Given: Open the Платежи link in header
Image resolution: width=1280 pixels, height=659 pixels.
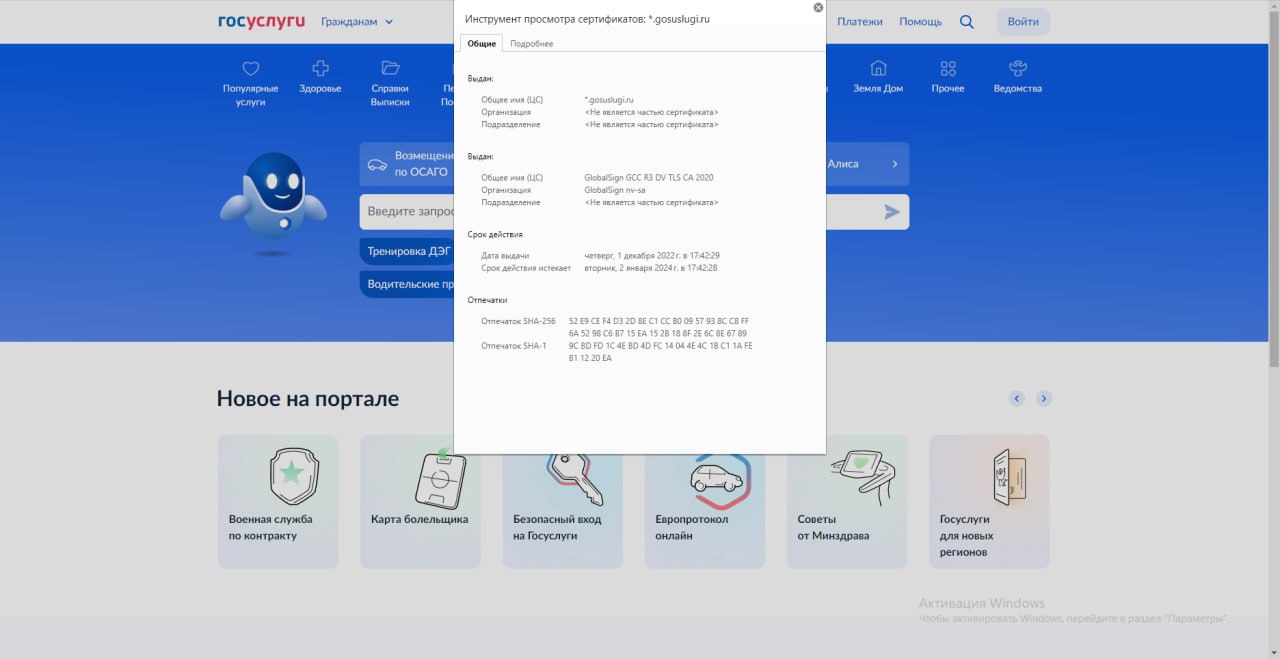Looking at the screenshot, I should coord(860,21).
